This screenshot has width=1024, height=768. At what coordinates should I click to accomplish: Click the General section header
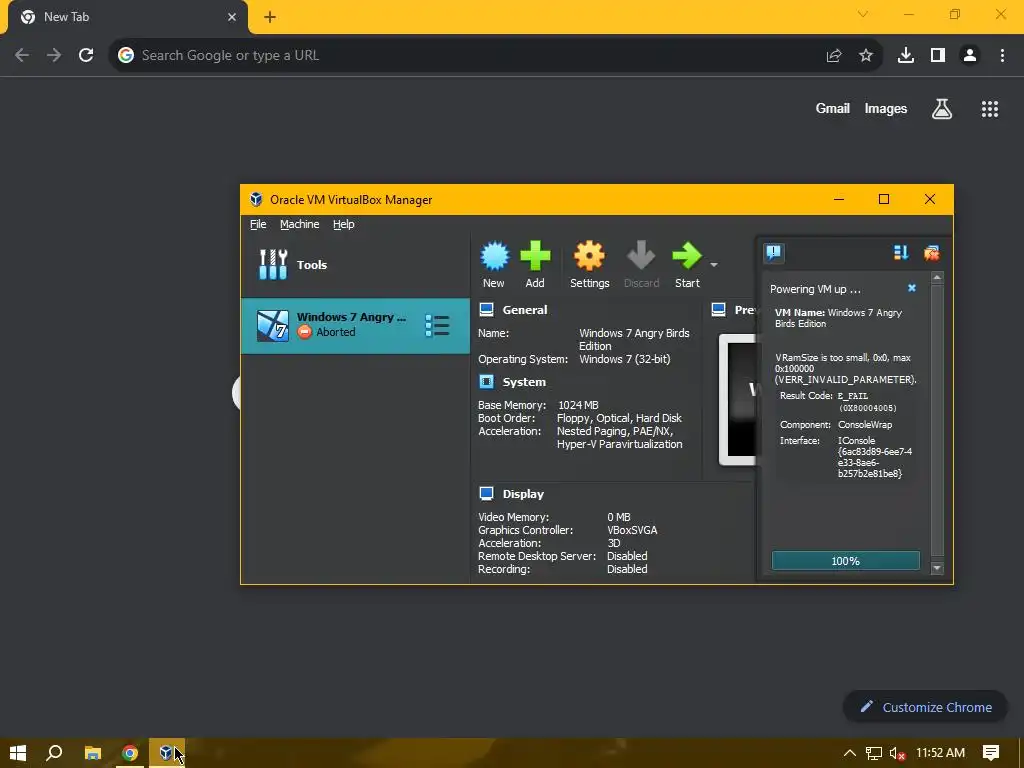[525, 310]
